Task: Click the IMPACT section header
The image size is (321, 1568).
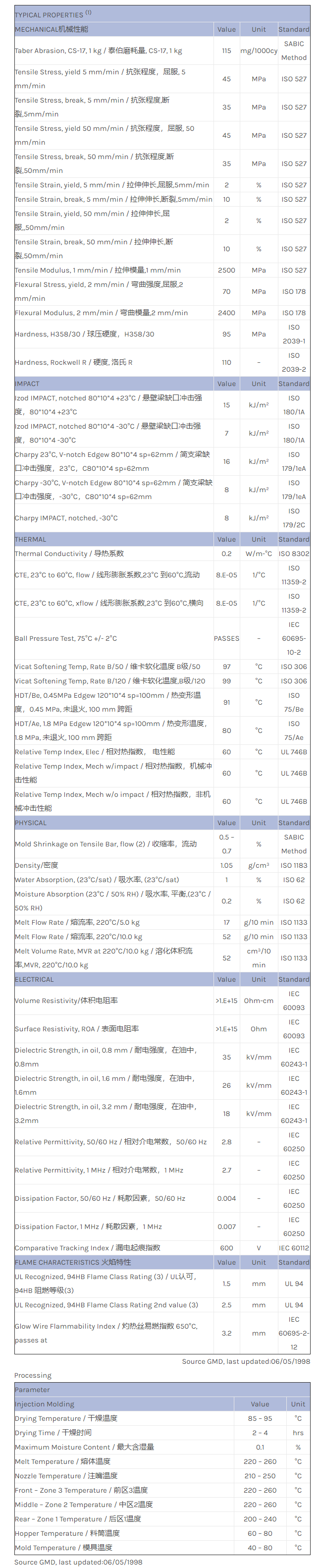Action: (x=27, y=384)
